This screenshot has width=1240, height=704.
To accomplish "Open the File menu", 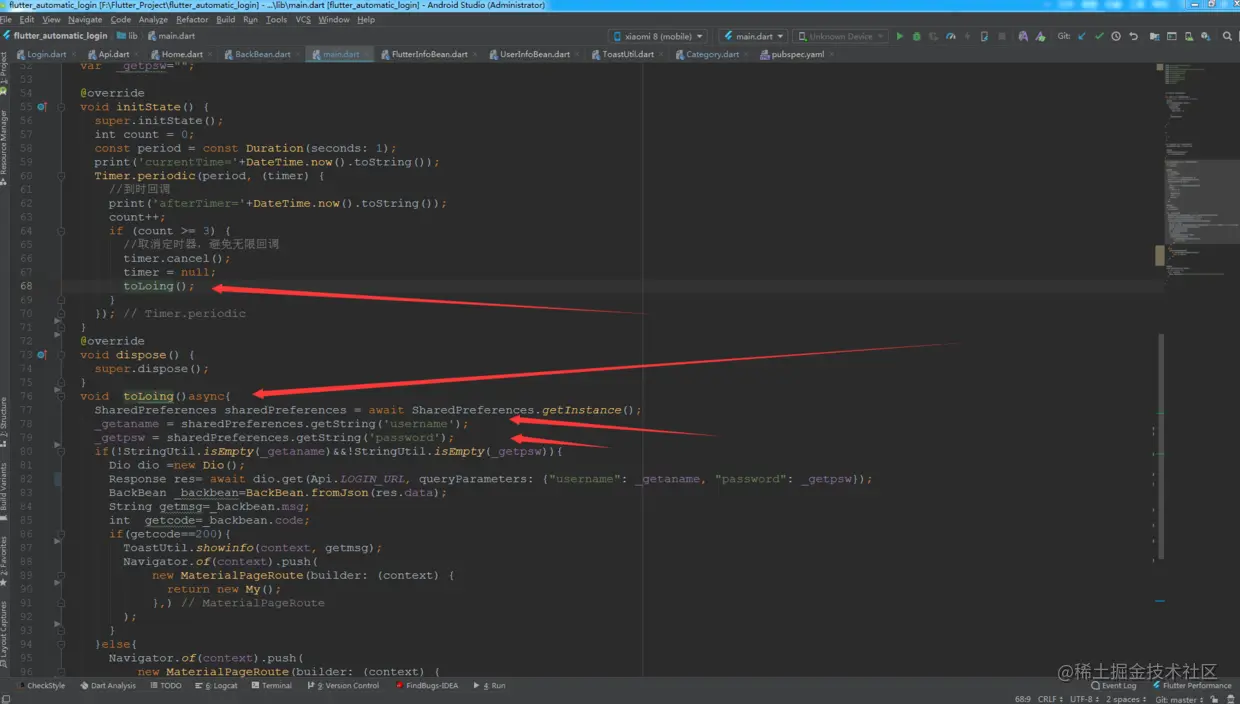I will point(6,19).
